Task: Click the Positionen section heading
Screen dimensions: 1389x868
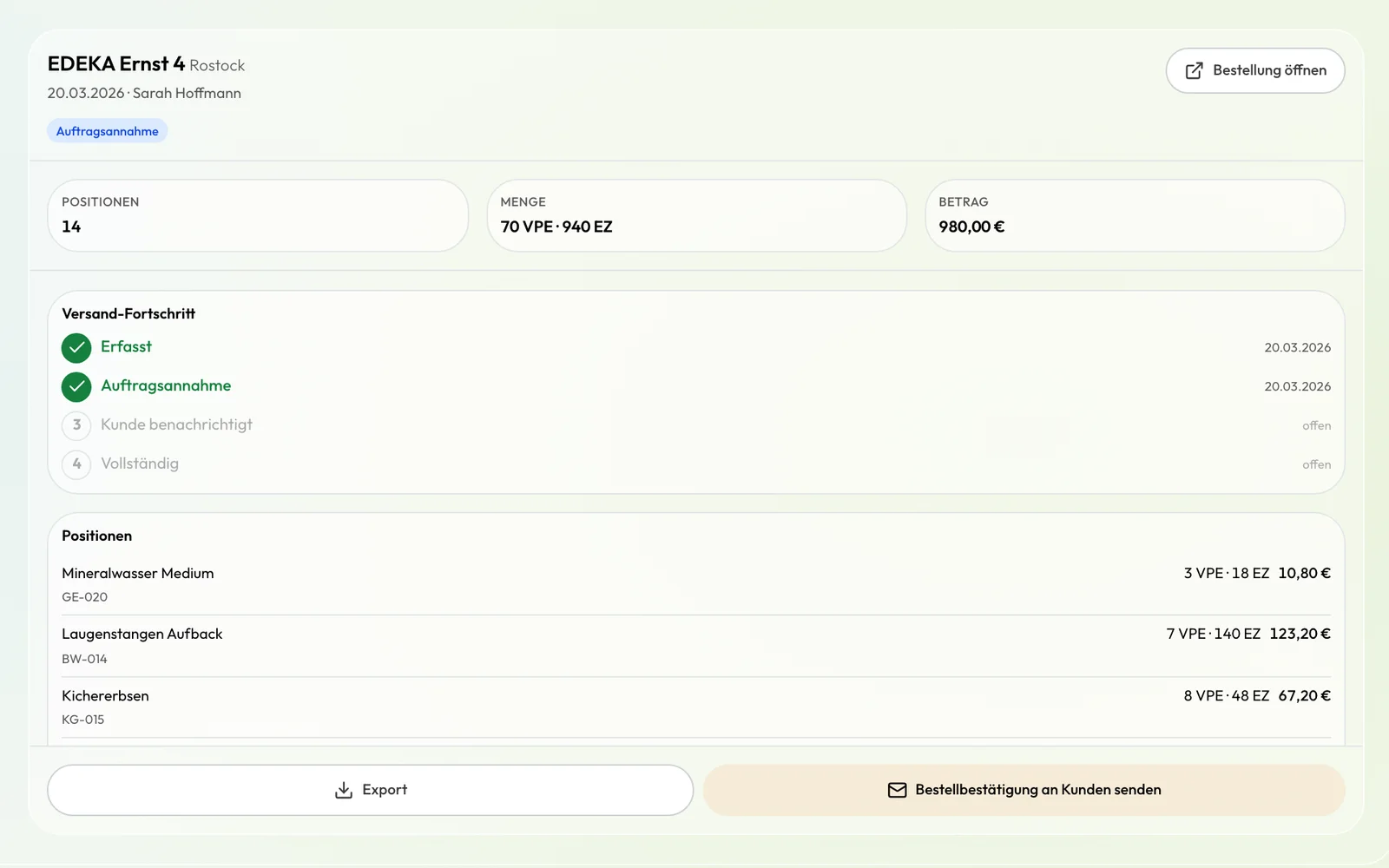Action: 97,536
